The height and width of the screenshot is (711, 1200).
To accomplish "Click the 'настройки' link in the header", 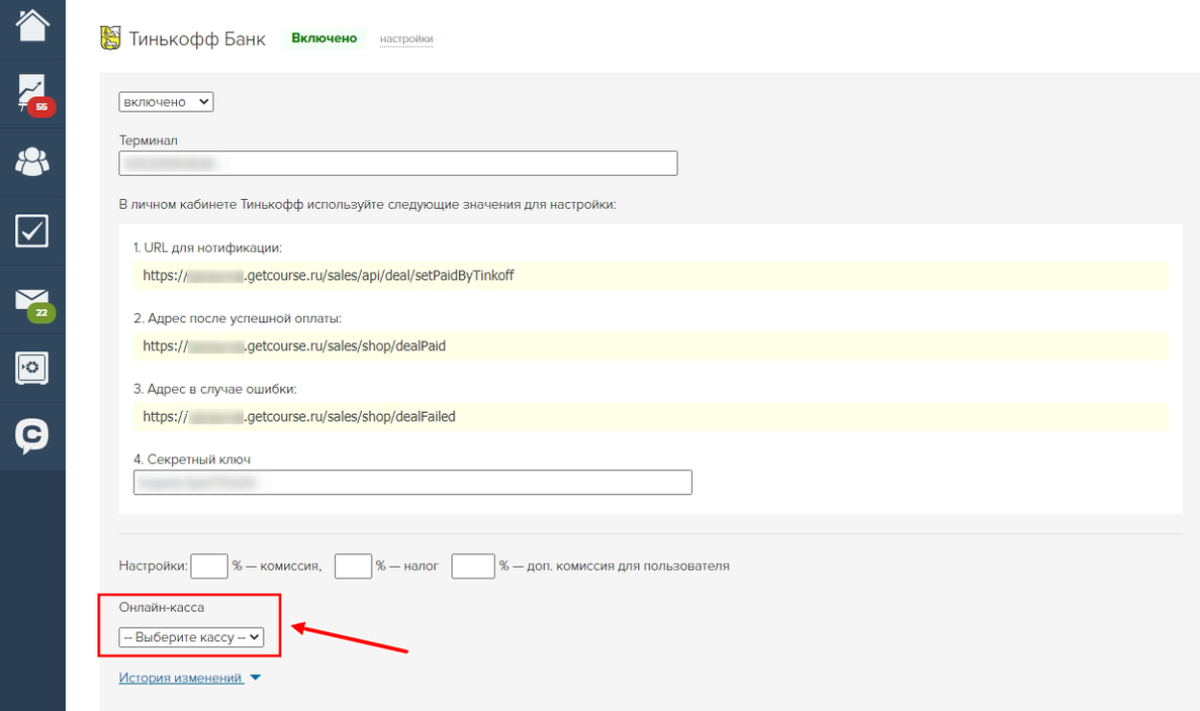I will pos(406,39).
